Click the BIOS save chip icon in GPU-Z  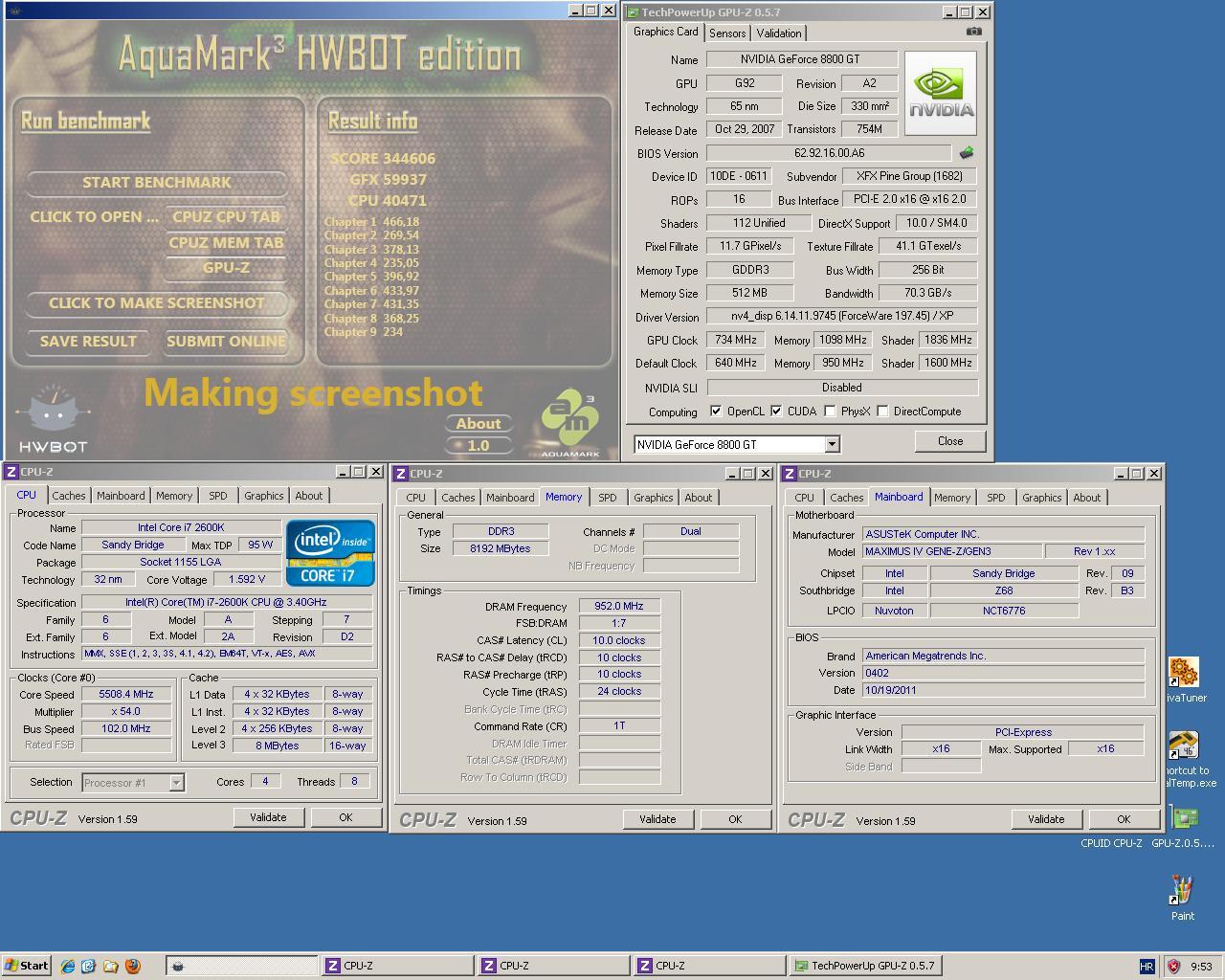(966, 153)
